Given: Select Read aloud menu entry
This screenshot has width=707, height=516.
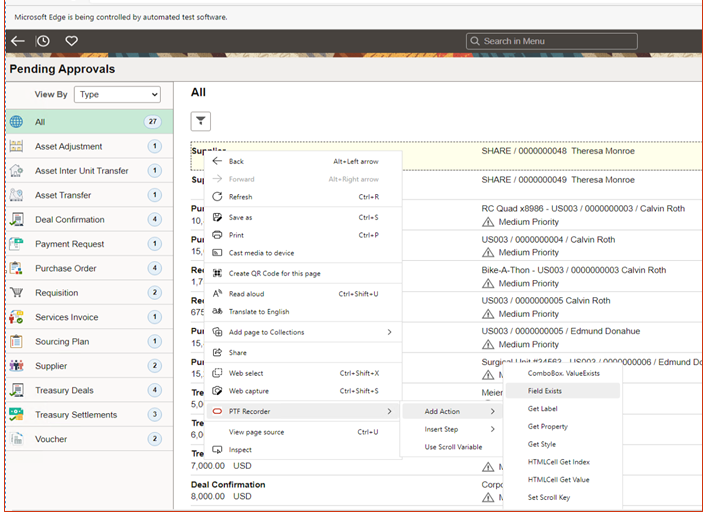Looking at the screenshot, I should [302, 294].
